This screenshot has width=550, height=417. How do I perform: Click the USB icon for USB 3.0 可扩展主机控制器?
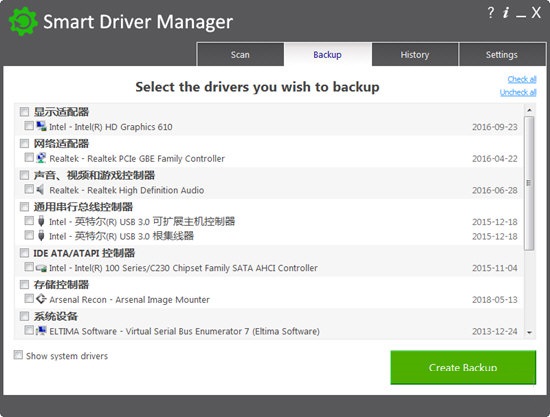pyautogui.click(x=41, y=221)
